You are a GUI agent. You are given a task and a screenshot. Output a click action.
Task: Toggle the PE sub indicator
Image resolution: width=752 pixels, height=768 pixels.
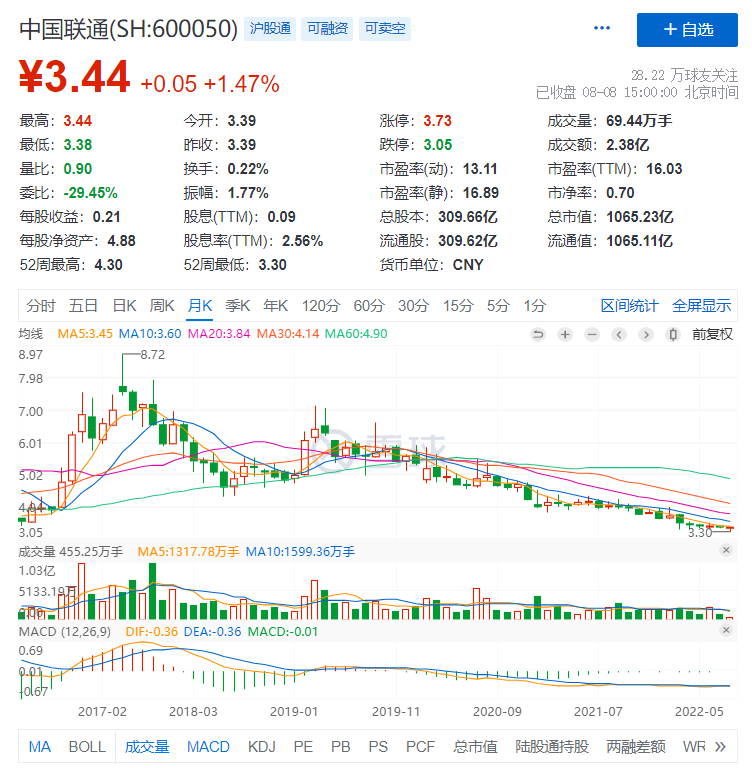(303, 746)
